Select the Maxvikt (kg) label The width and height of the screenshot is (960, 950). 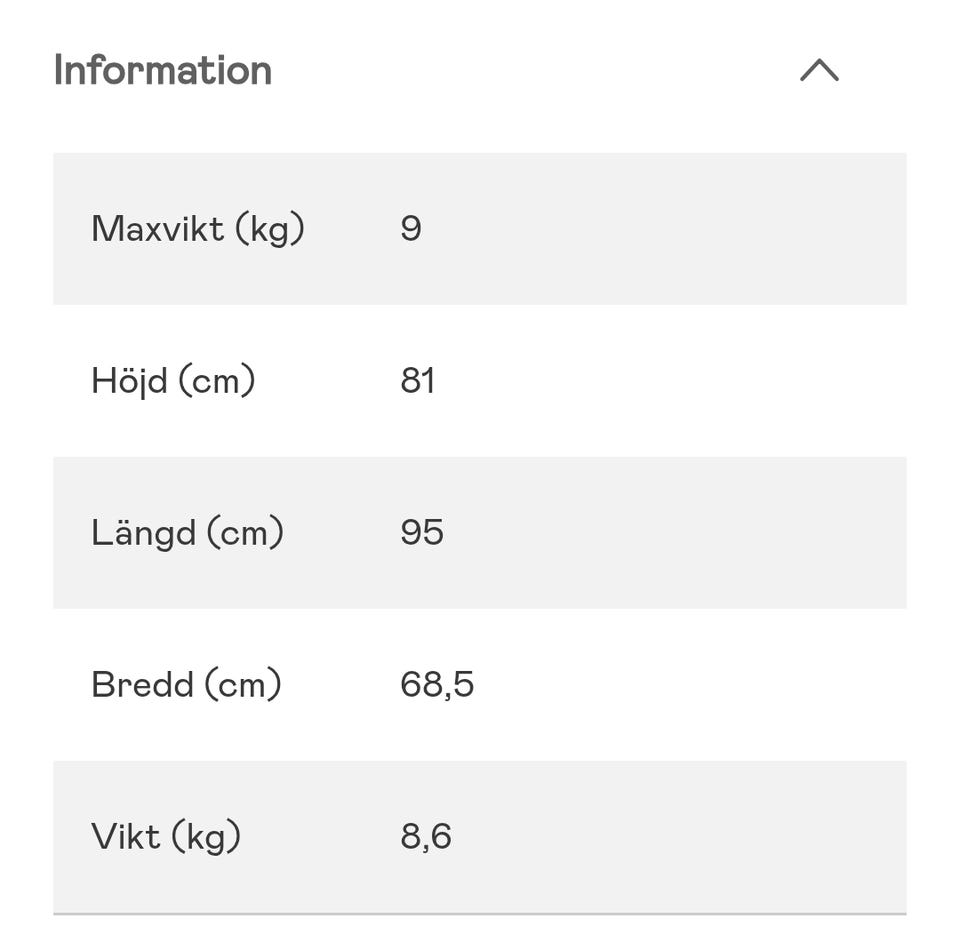coord(197,229)
